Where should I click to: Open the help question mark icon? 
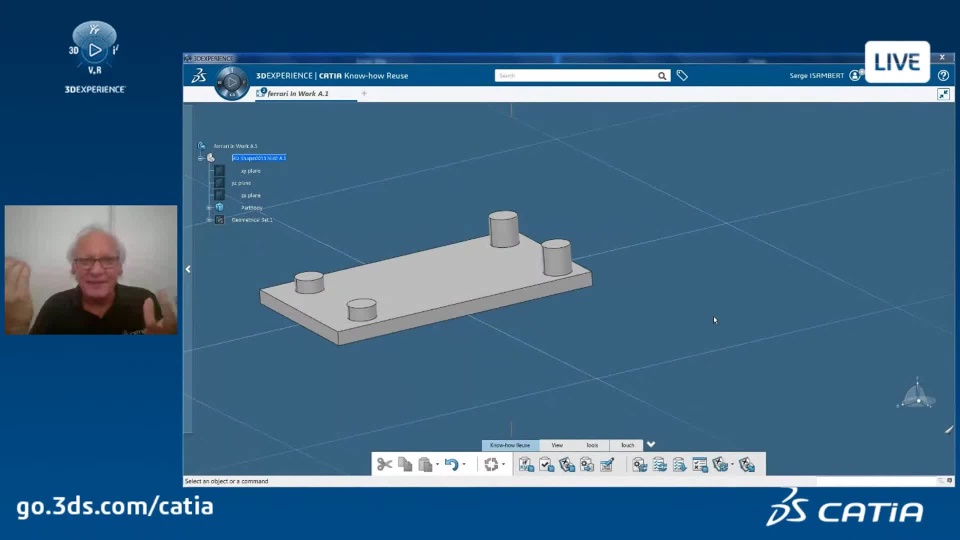point(943,76)
